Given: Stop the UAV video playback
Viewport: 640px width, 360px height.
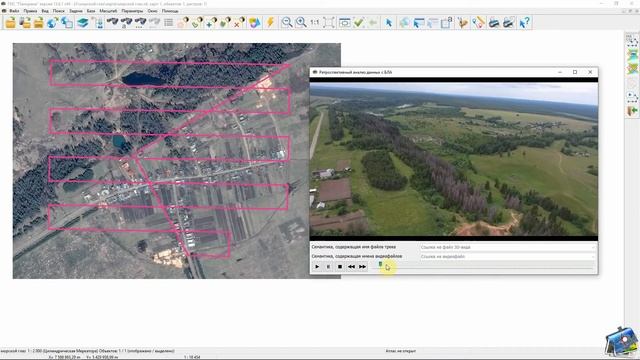Looking at the screenshot, I should pyautogui.click(x=340, y=267).
